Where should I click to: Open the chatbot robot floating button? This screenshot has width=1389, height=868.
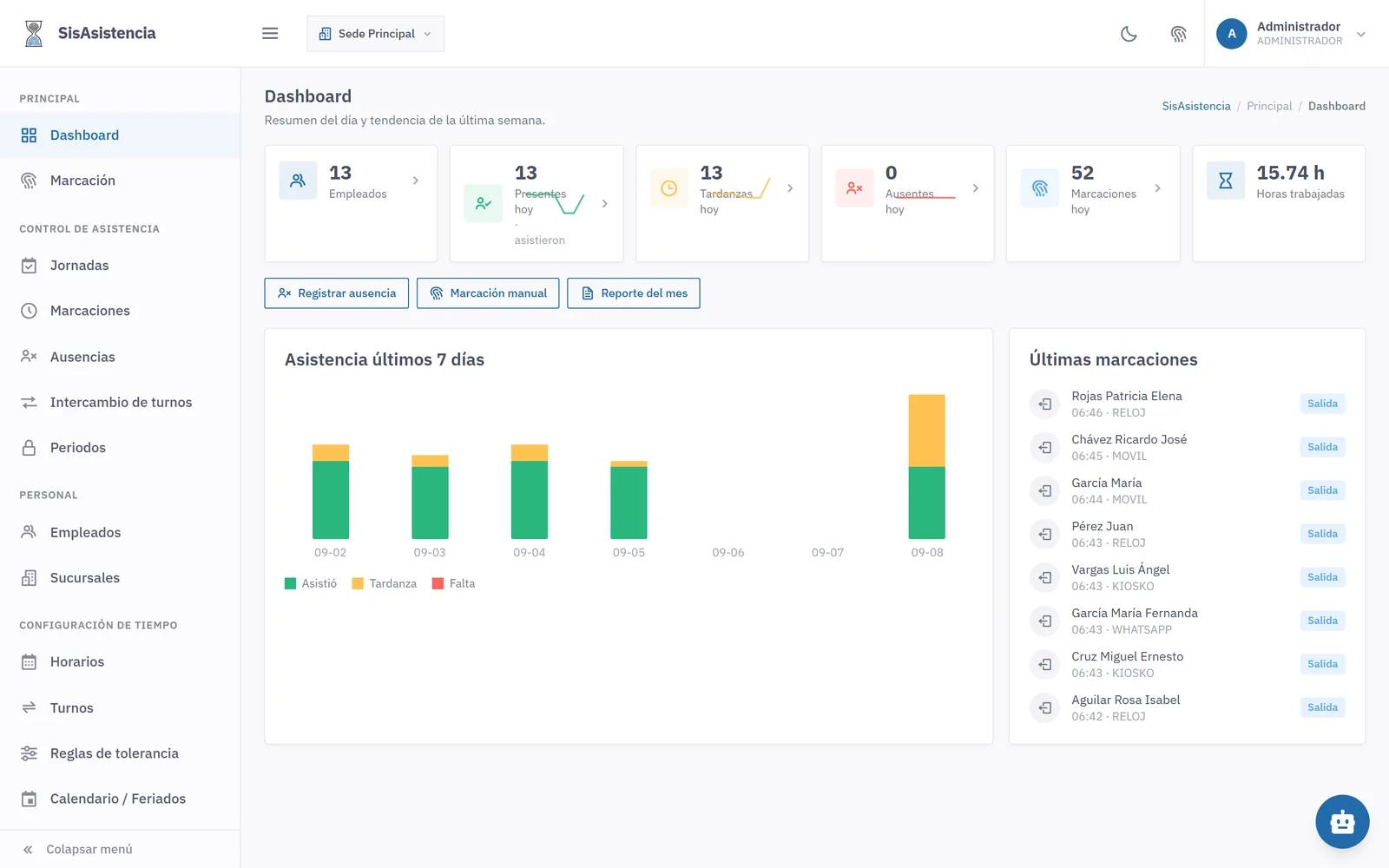[x=1342, y=822]
